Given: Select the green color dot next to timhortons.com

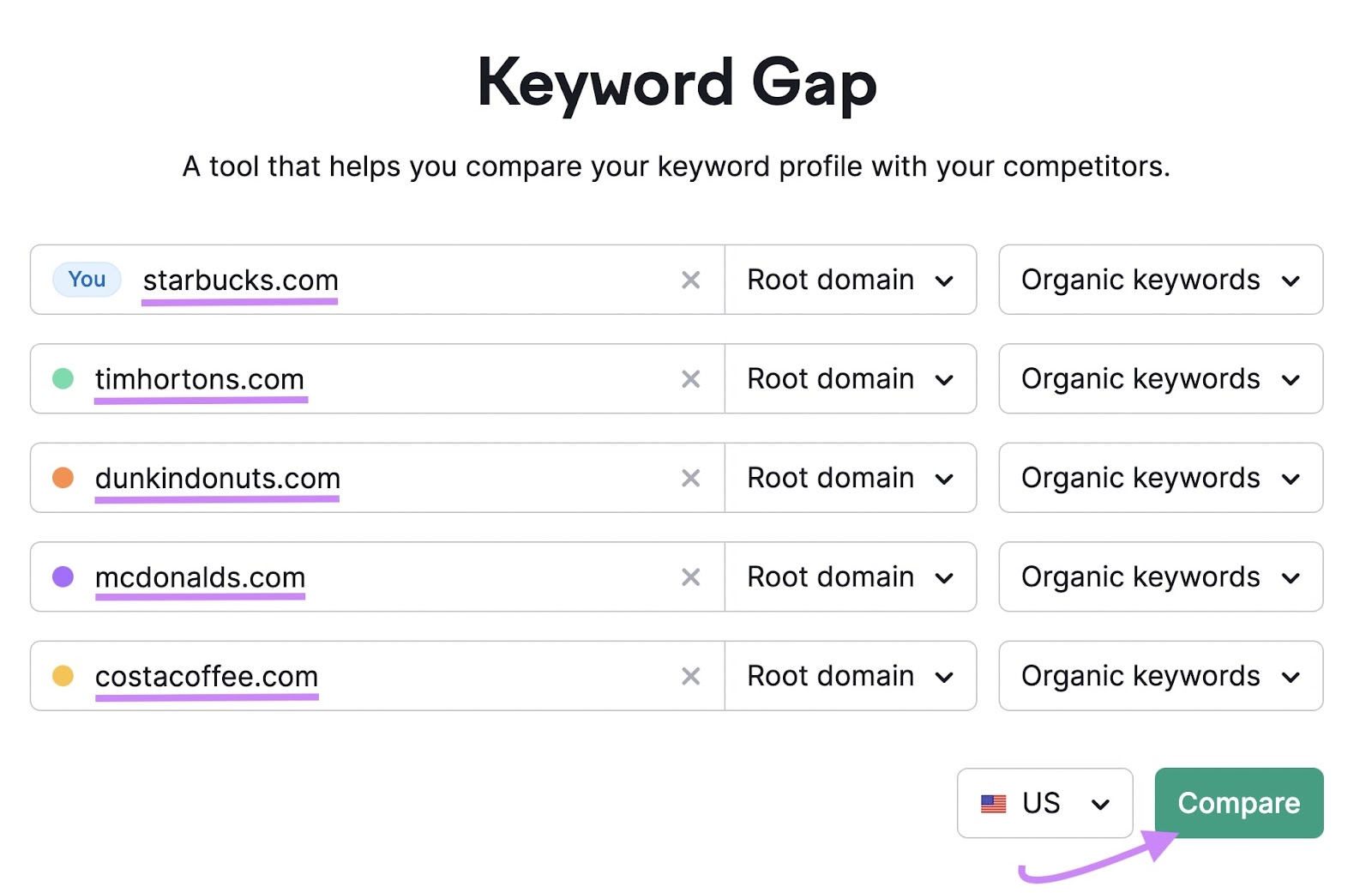Looking at the screenshot, I should (x=63, y=378).
